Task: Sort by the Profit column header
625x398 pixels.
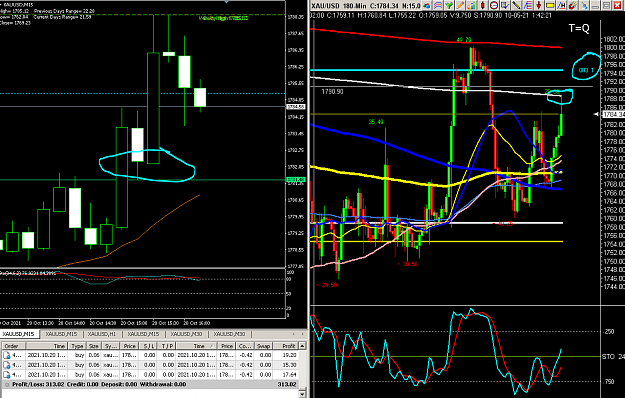Action: 285,346
